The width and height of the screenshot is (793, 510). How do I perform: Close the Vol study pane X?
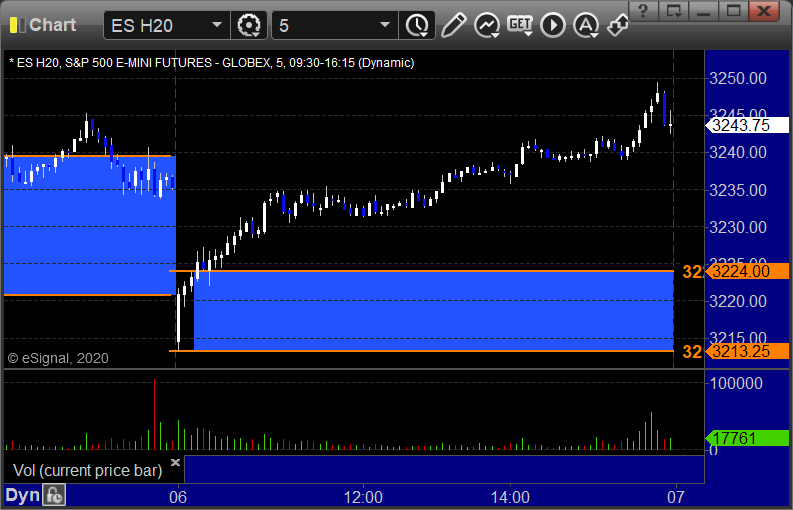[175, 462]
